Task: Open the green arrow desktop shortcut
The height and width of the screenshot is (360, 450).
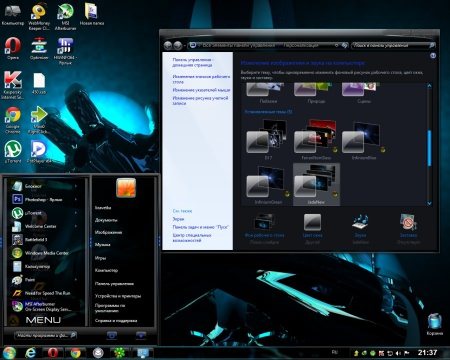Action: 39,120
